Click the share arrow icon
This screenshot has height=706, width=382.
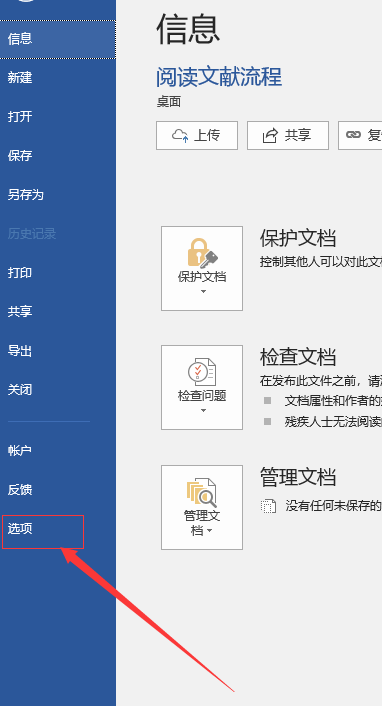[x=270, y=135]
